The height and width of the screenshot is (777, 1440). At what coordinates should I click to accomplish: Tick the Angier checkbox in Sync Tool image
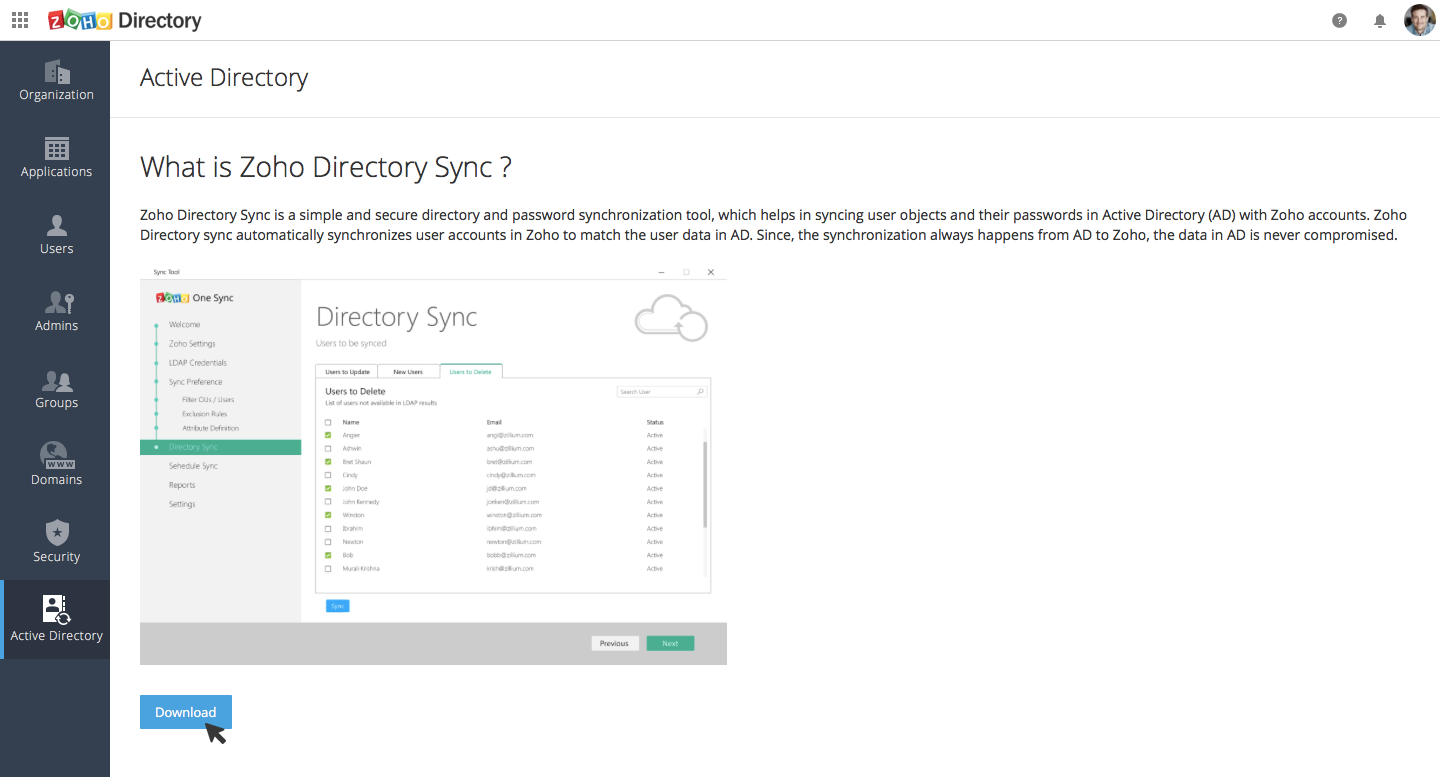pos(328,435)
